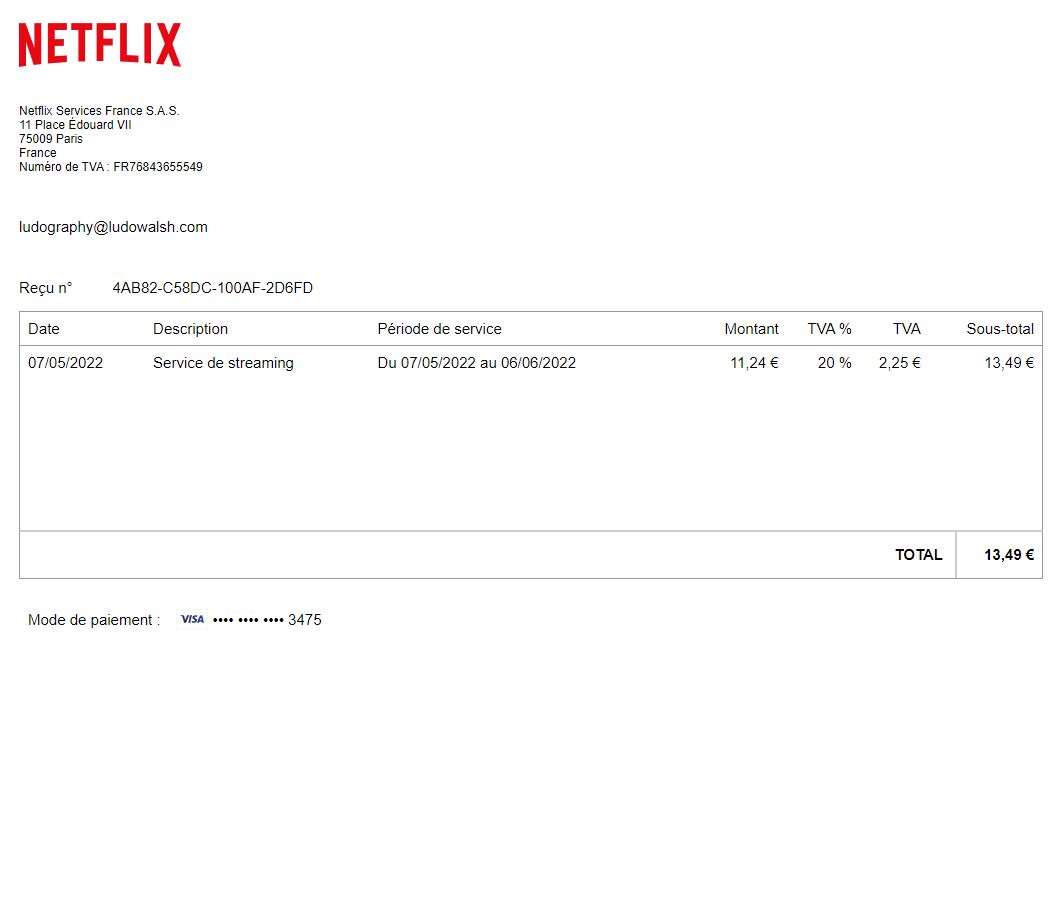Click the Date column header
This screenshot has height=916, width=1053.
pyautogui.click(x=44, y=329)
